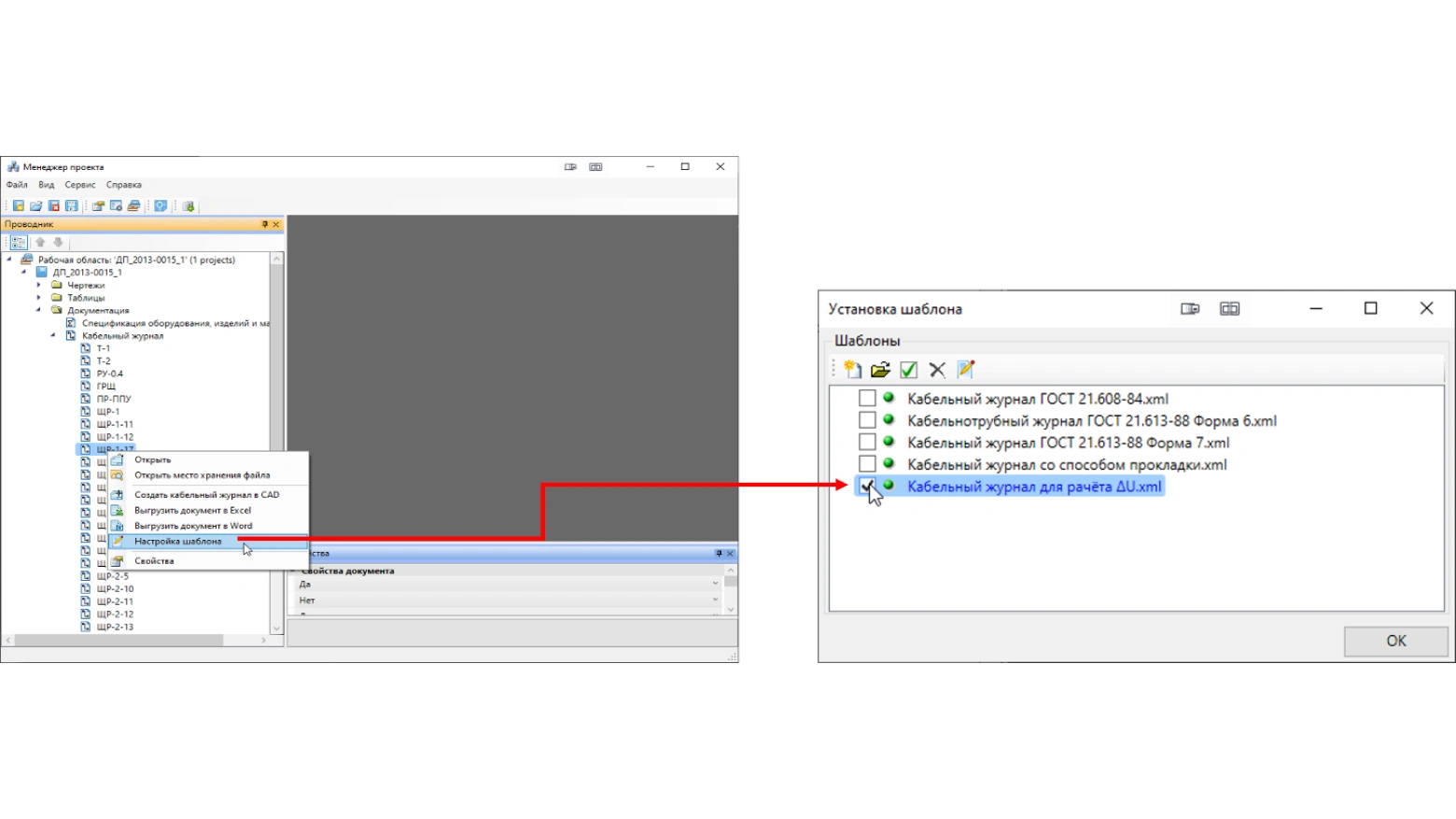1456x819 pixels.
Task: Click the move down arrow in Проводник toolbar
Action: click(58, 243)
